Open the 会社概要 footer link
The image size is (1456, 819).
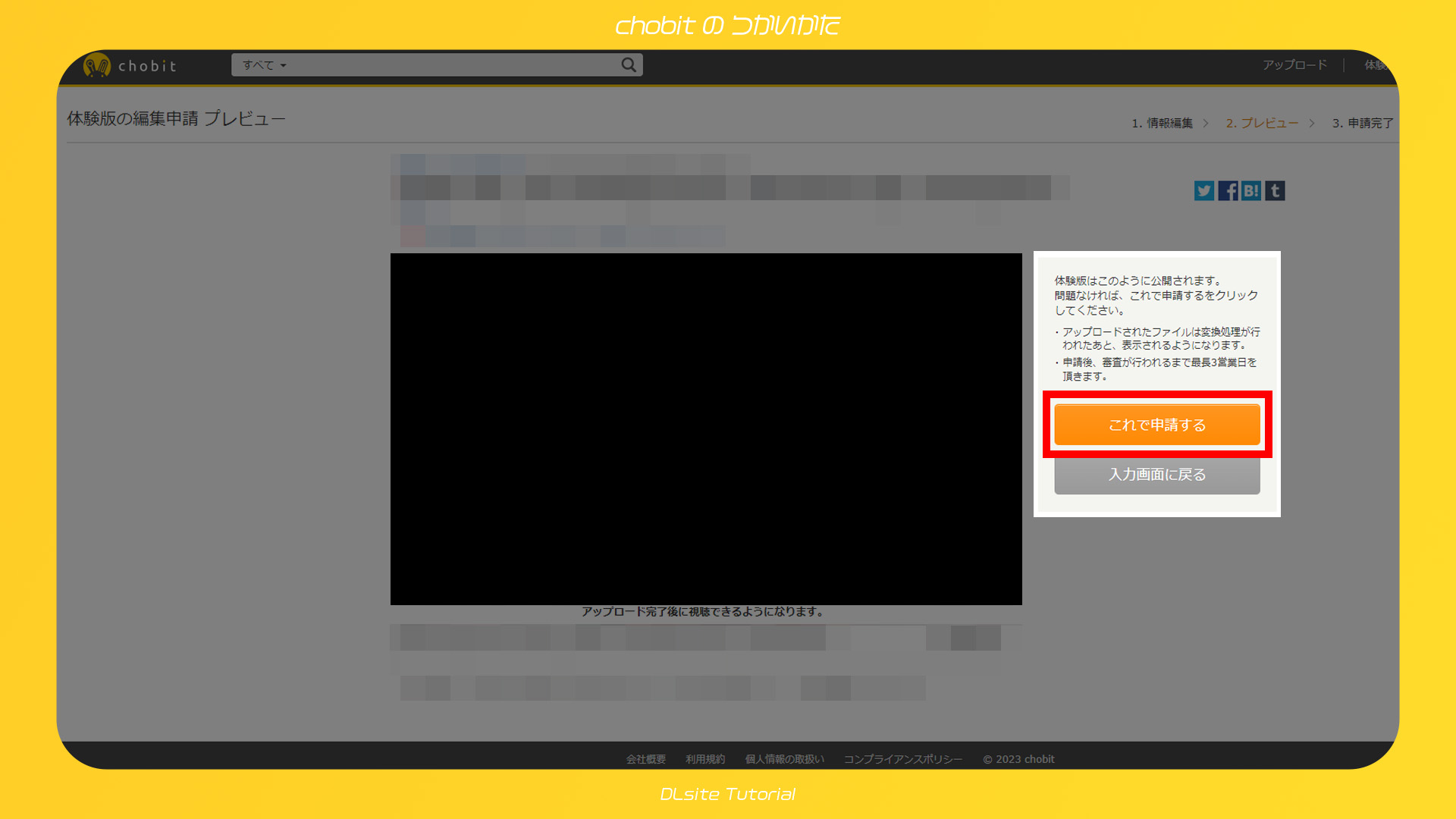click(x=645, y=759)
